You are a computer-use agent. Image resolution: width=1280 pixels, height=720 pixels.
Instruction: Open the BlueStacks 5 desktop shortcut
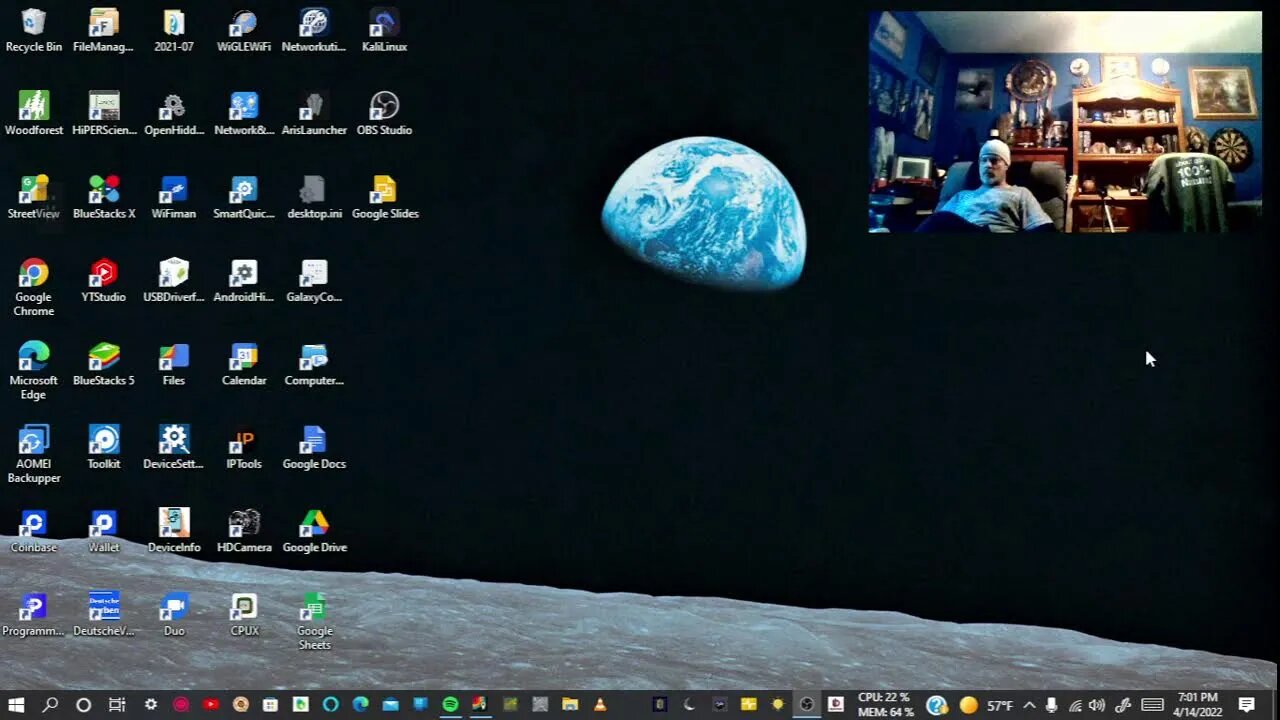[x=104, y=364]
